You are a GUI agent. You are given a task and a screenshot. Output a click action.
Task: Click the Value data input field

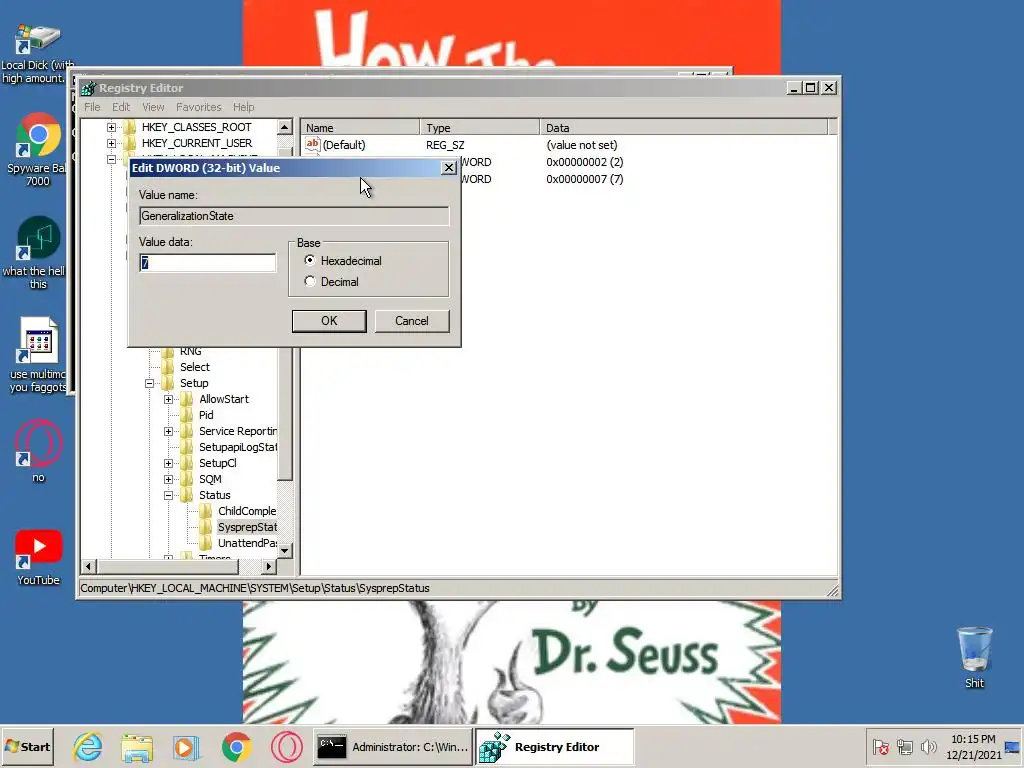[x=208, y=263]
